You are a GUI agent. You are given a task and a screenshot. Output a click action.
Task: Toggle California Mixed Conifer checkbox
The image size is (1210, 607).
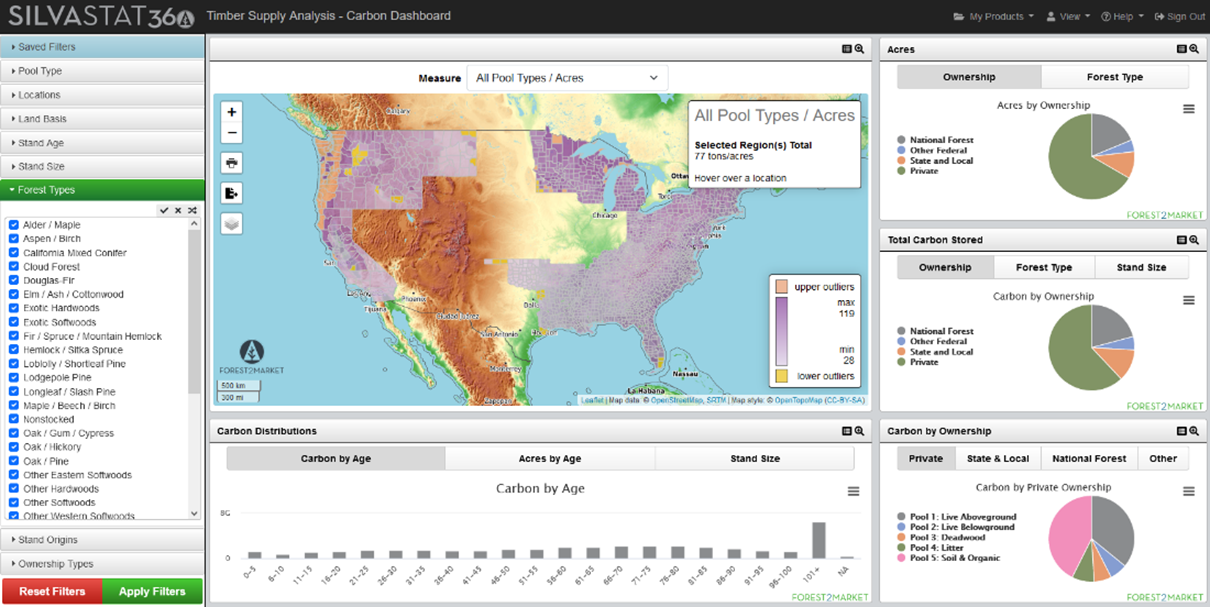click(14, 253)
